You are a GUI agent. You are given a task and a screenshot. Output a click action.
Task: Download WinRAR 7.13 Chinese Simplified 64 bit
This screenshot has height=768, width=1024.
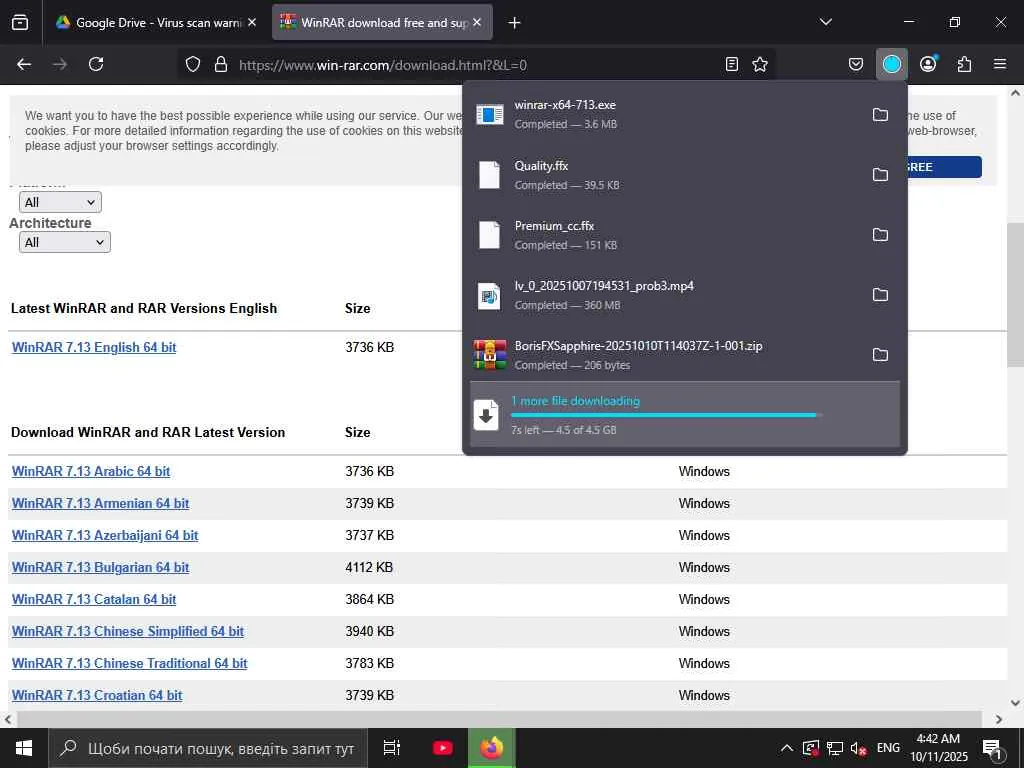pyautogui.click(x=128, y=632)
